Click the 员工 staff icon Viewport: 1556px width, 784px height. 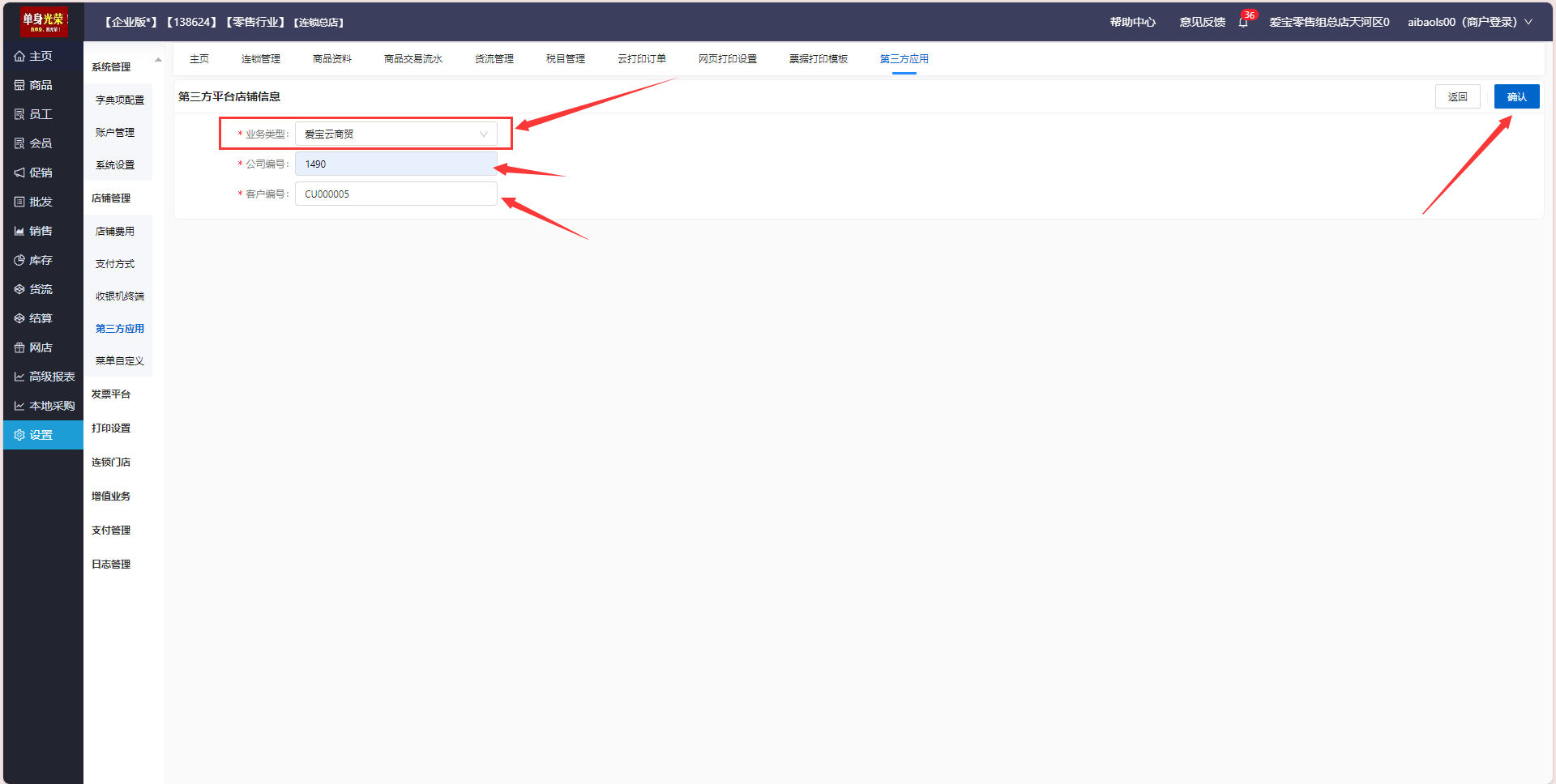pos(19,115)
